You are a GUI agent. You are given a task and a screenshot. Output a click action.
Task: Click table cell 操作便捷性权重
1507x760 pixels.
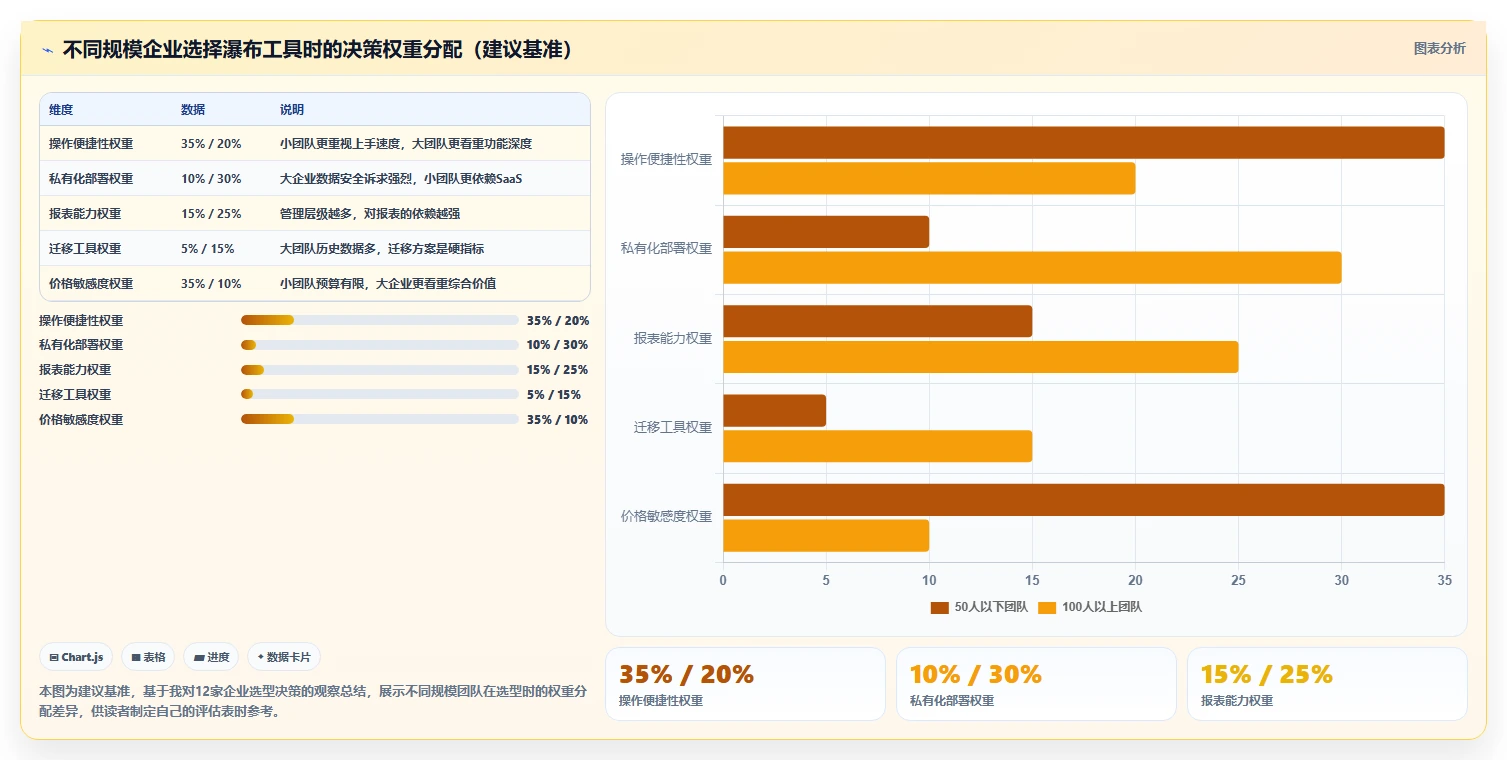point(91,143)
